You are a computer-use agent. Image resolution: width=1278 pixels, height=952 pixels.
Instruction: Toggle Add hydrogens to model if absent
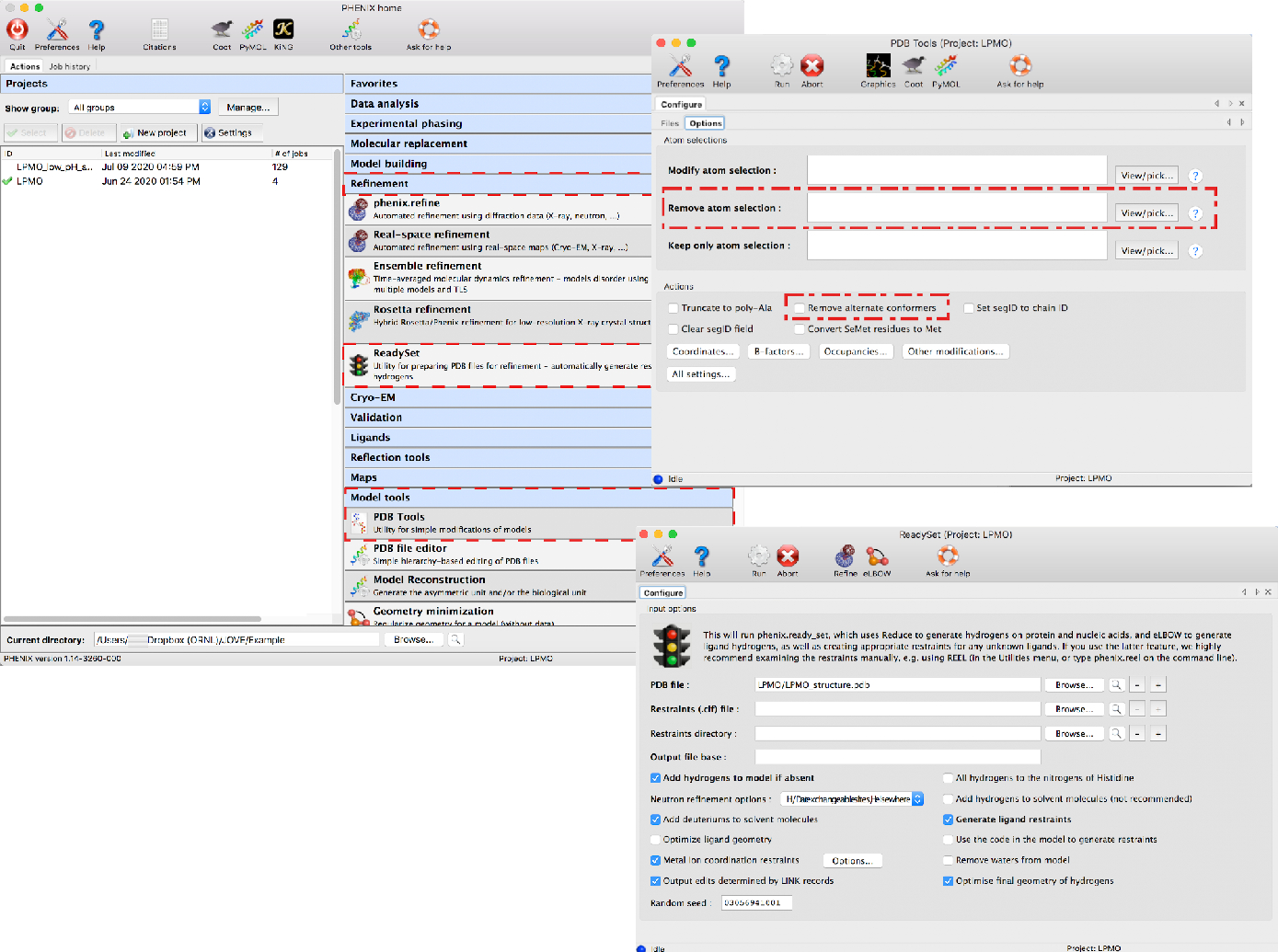pyautogui.click(x=655, y=778)
